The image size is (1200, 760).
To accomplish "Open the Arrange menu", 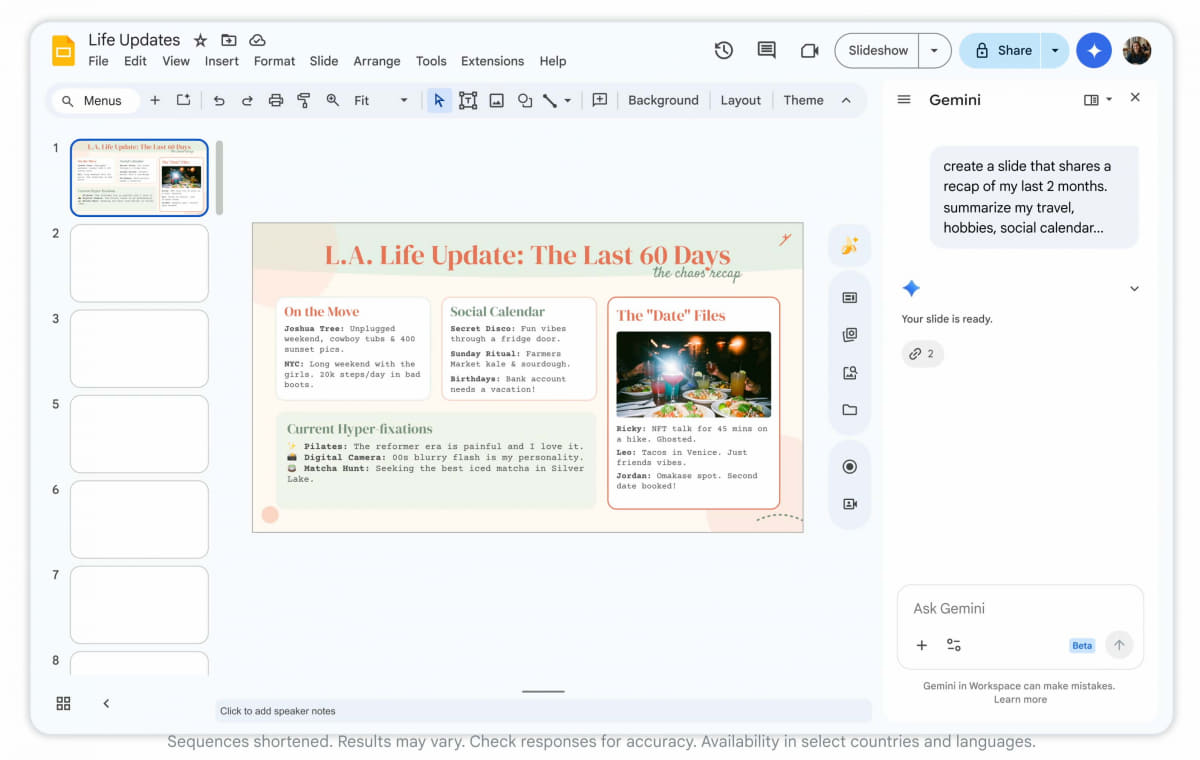I will (377, 61).
